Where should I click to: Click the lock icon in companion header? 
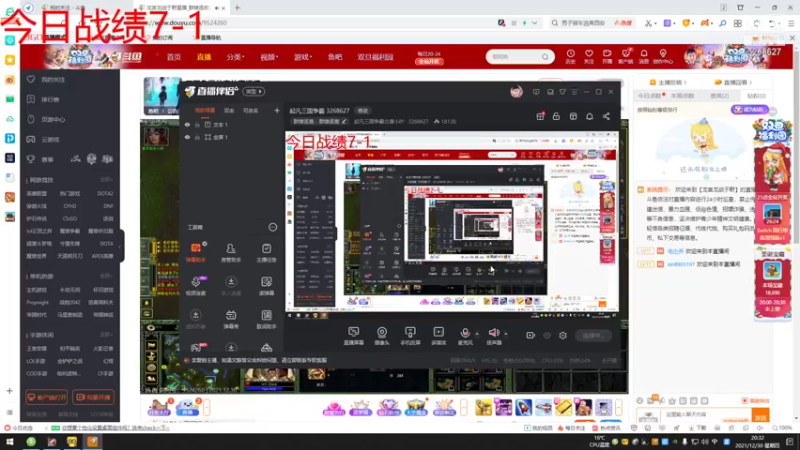(556, 116)
